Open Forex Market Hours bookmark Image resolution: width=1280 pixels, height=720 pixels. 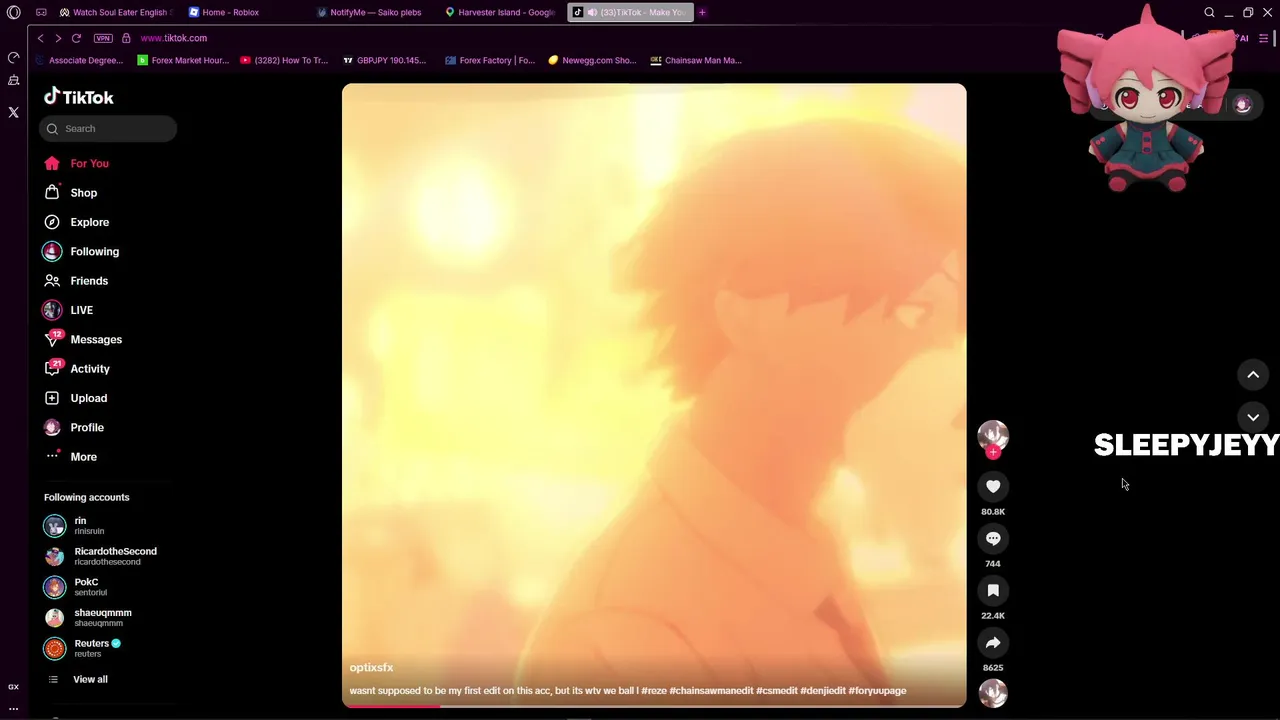click(183, 60)
